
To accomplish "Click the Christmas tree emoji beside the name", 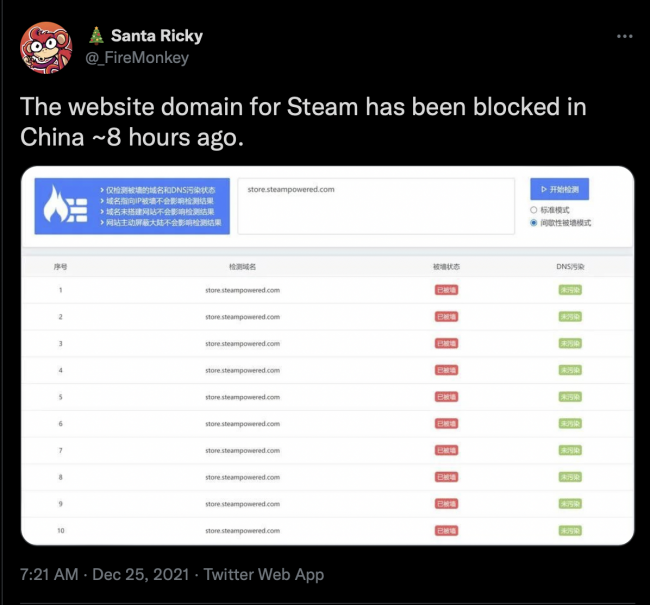I will tap(96, 36).
